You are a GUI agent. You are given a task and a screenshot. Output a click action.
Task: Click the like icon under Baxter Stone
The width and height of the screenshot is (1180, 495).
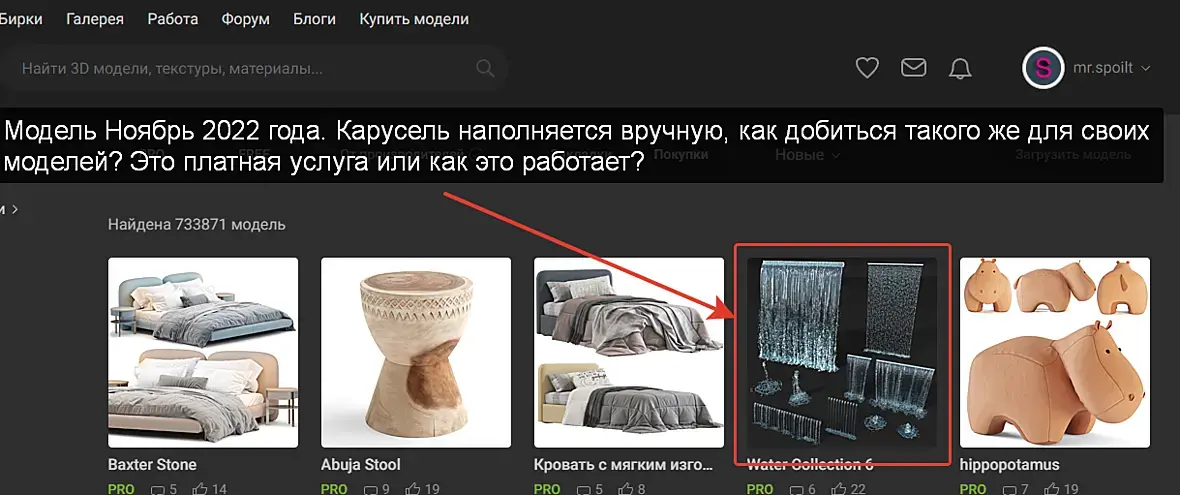point(199,489)
